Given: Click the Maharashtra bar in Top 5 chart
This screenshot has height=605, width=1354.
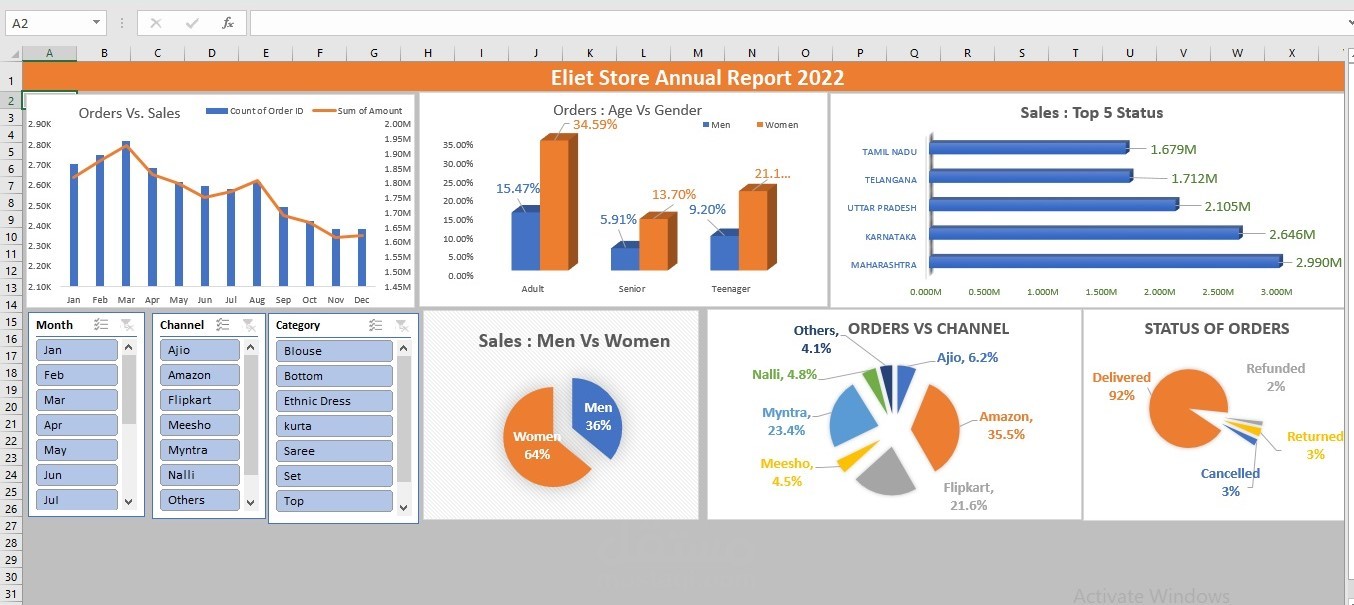Looking at the screenshot, I should [1106, 262].
